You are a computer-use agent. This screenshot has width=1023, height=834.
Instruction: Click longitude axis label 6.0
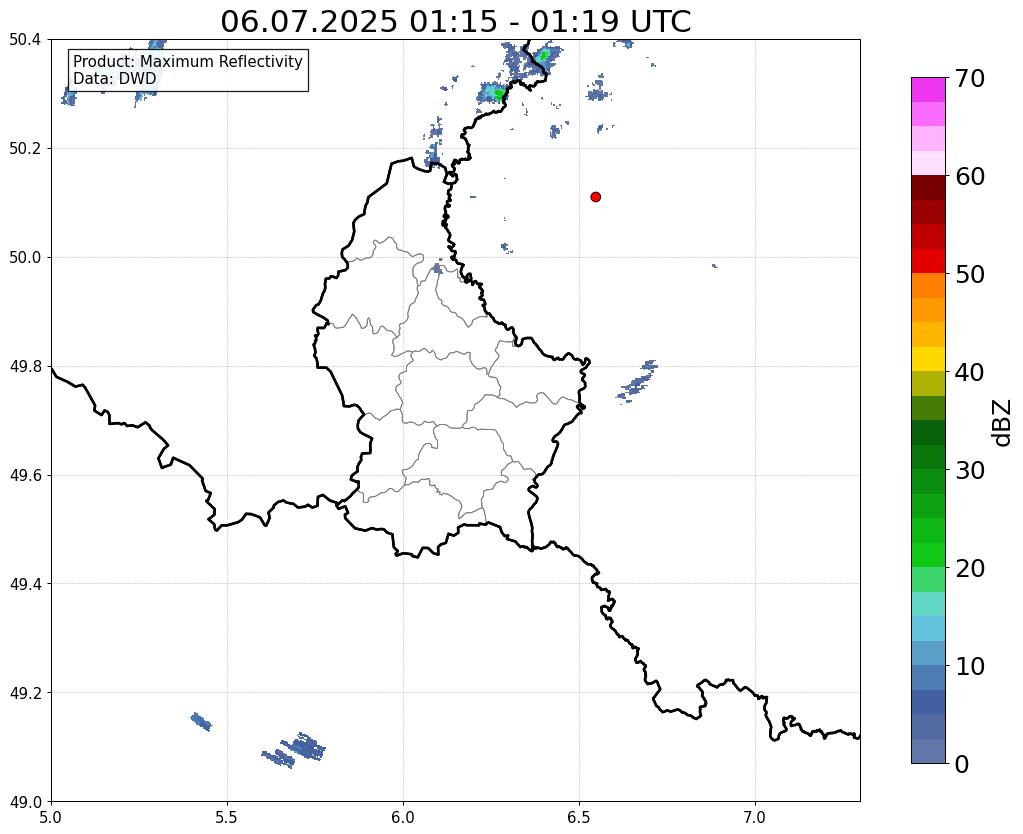pyautogui.click(x=403, y=817)
